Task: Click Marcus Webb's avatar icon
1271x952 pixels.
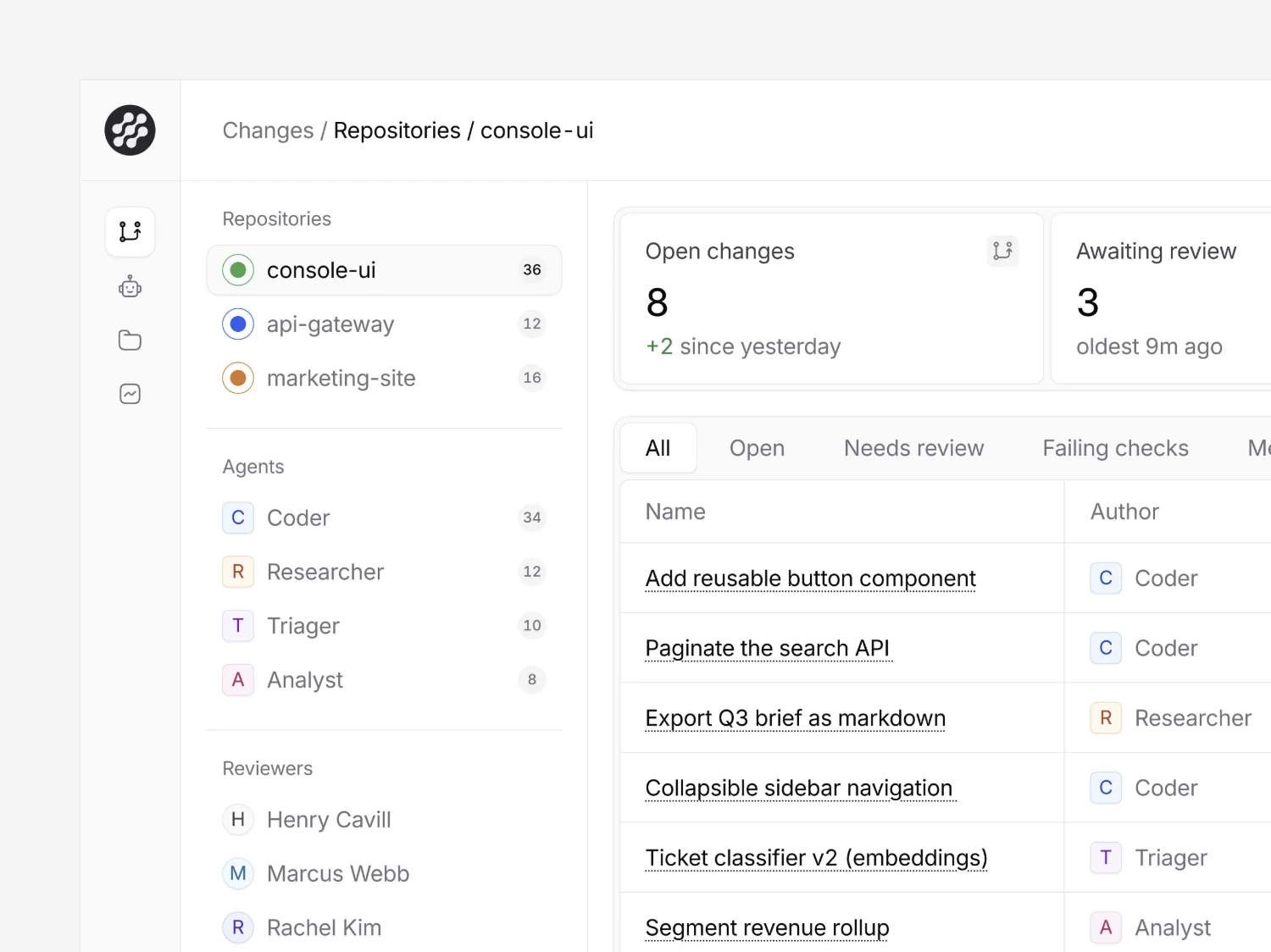Action: click(238, 874)
